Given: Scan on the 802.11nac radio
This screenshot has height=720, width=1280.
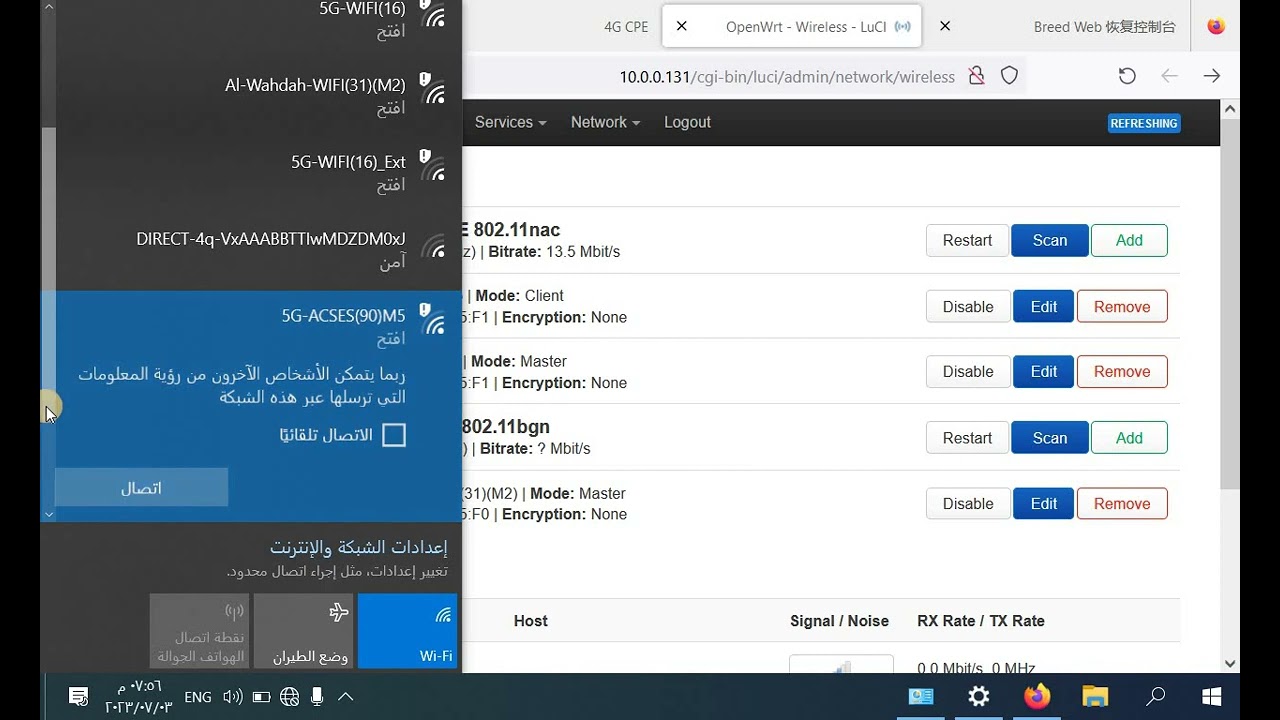Looking at the screenshot, I should coord(1050,240).
